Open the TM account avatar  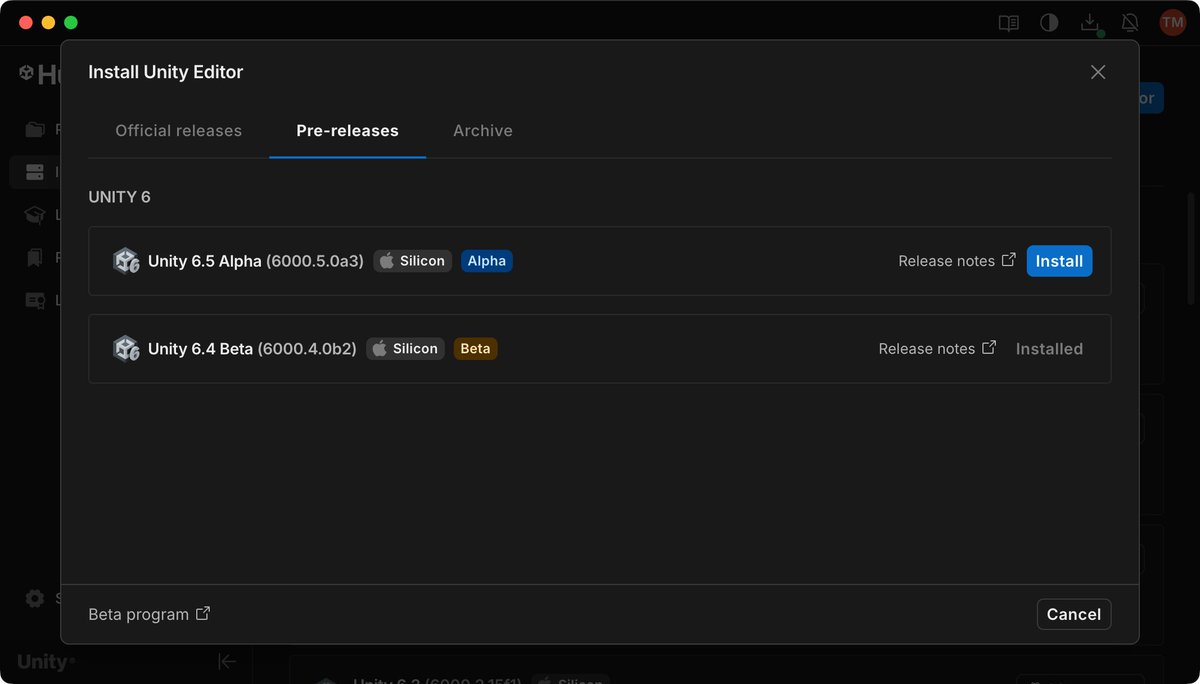click(x=1172, y=23)
